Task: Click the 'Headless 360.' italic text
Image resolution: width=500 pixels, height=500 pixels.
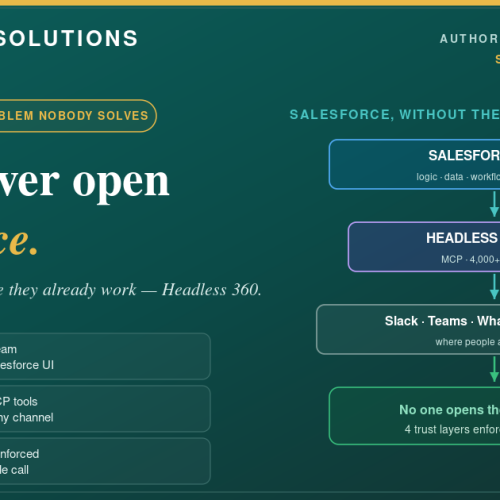Action: click(212, 290)
